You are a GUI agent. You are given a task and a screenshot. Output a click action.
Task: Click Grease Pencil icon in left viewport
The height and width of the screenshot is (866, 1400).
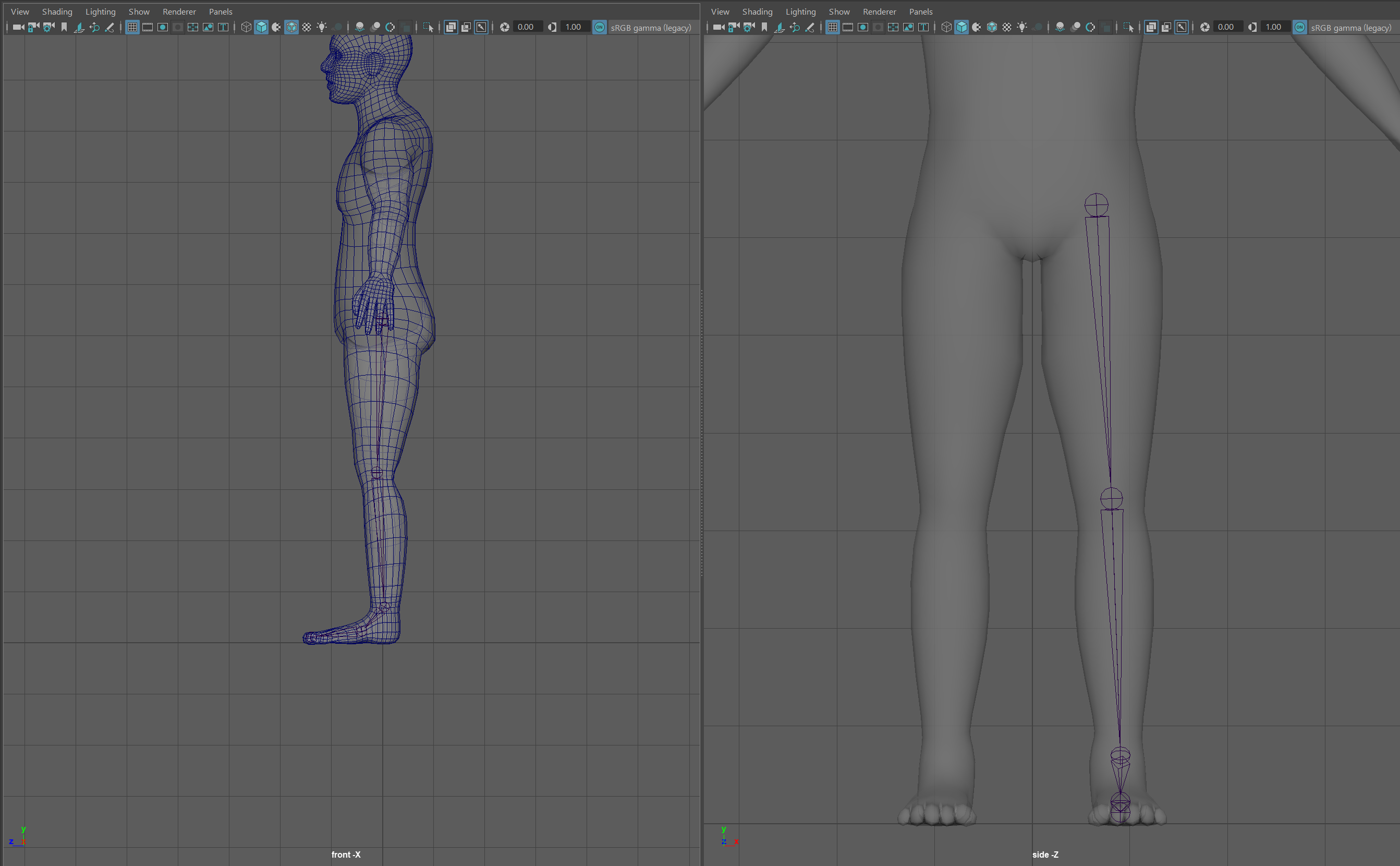pyautogui.click(x=109, y=27)
